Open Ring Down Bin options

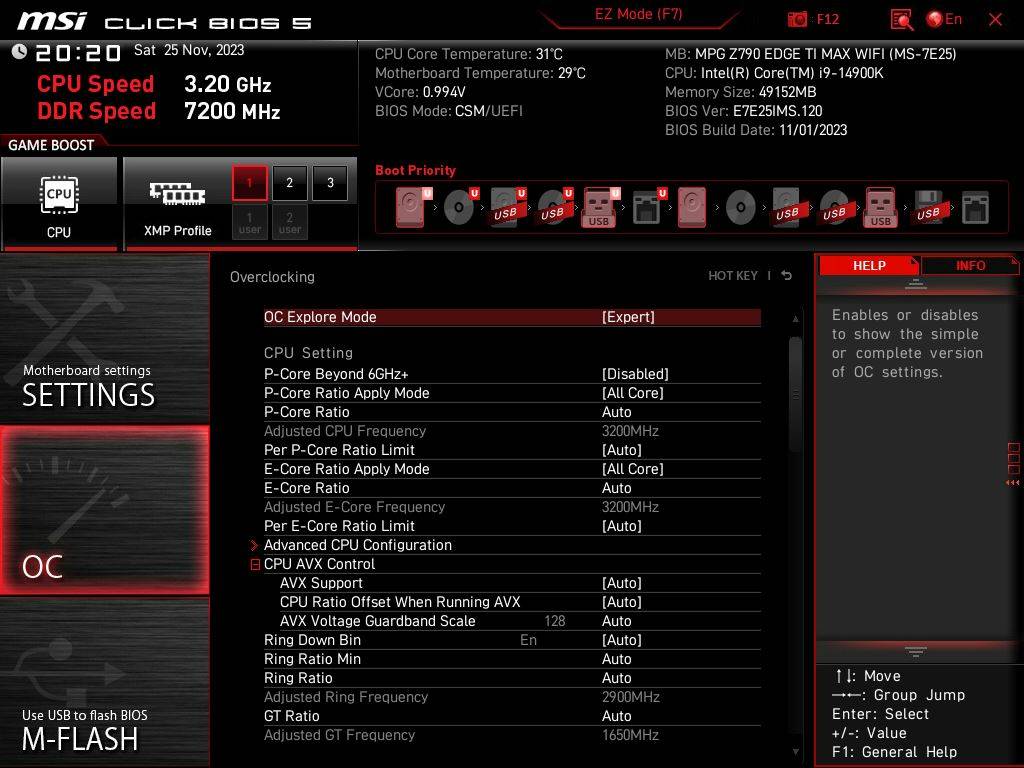[512, 639]
